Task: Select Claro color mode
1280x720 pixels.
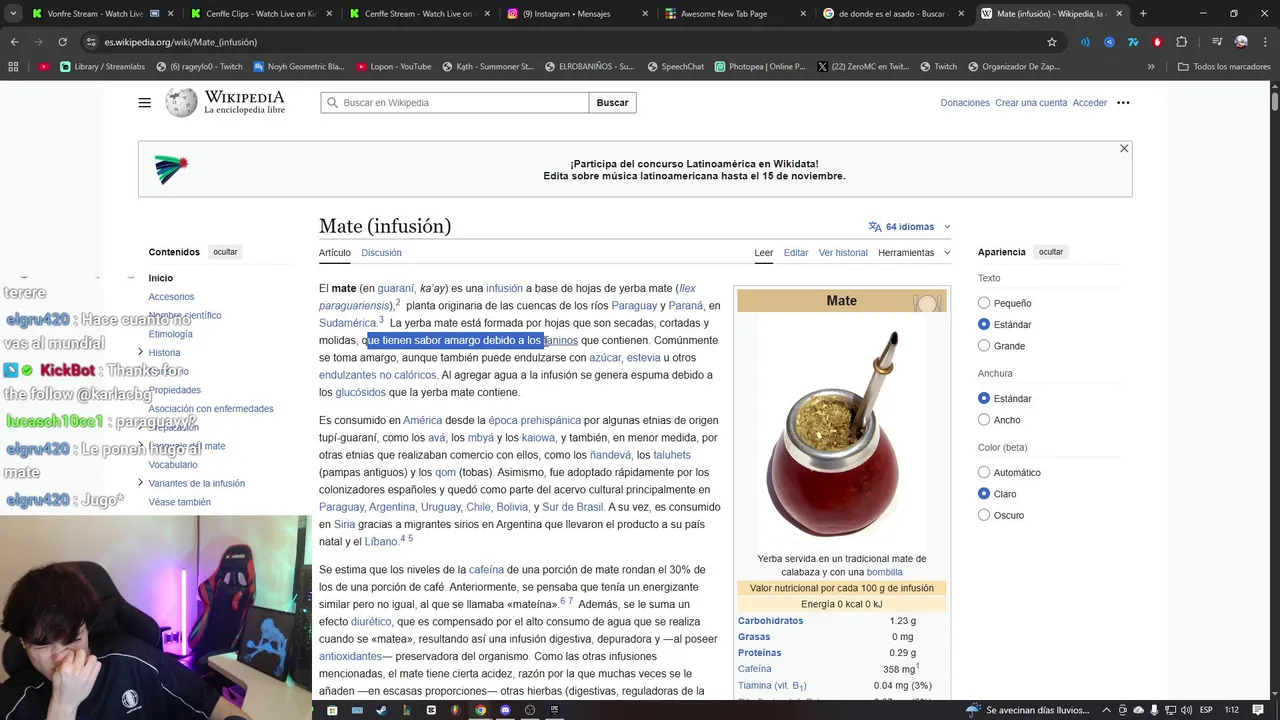Action: tap(984, 494)
